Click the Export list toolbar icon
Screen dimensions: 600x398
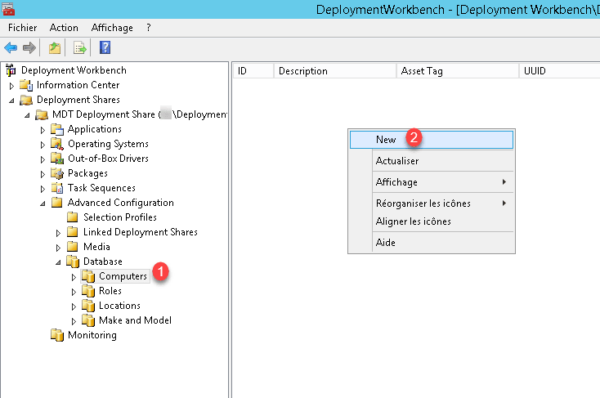coord(80,48)
